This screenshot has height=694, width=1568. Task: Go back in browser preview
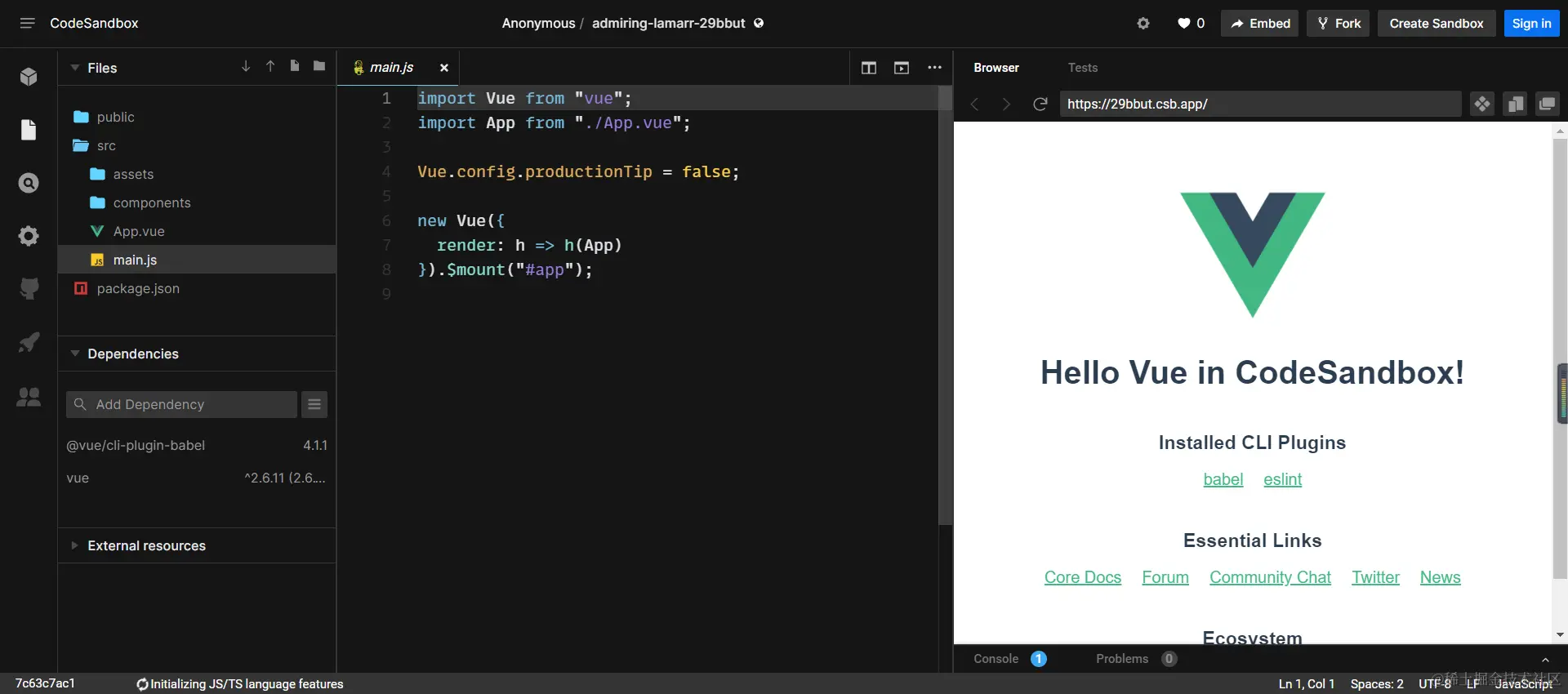(x=974, y=104)
